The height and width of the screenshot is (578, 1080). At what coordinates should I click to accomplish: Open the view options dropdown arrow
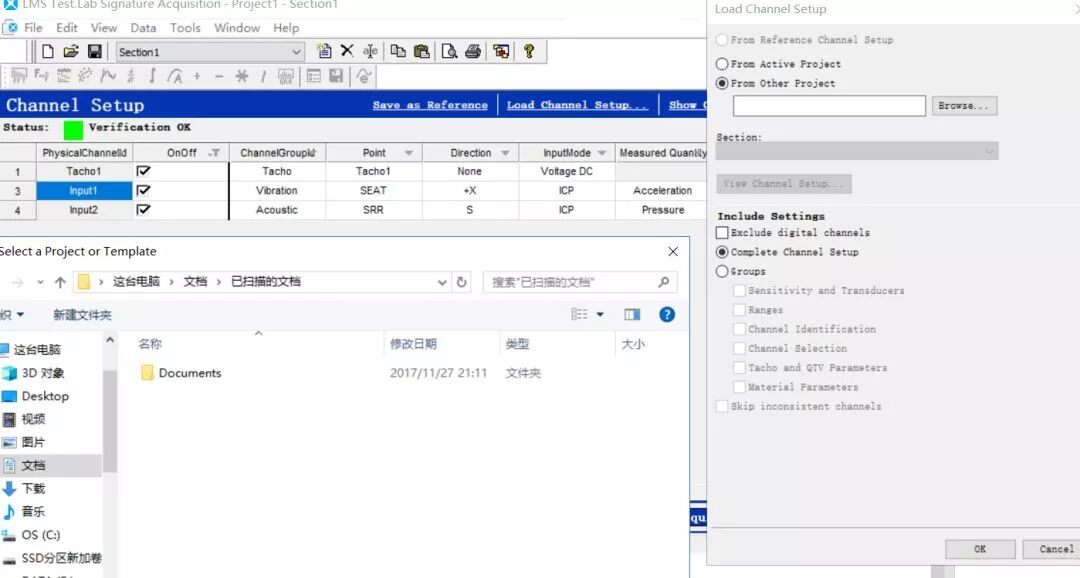coord(600,314)
